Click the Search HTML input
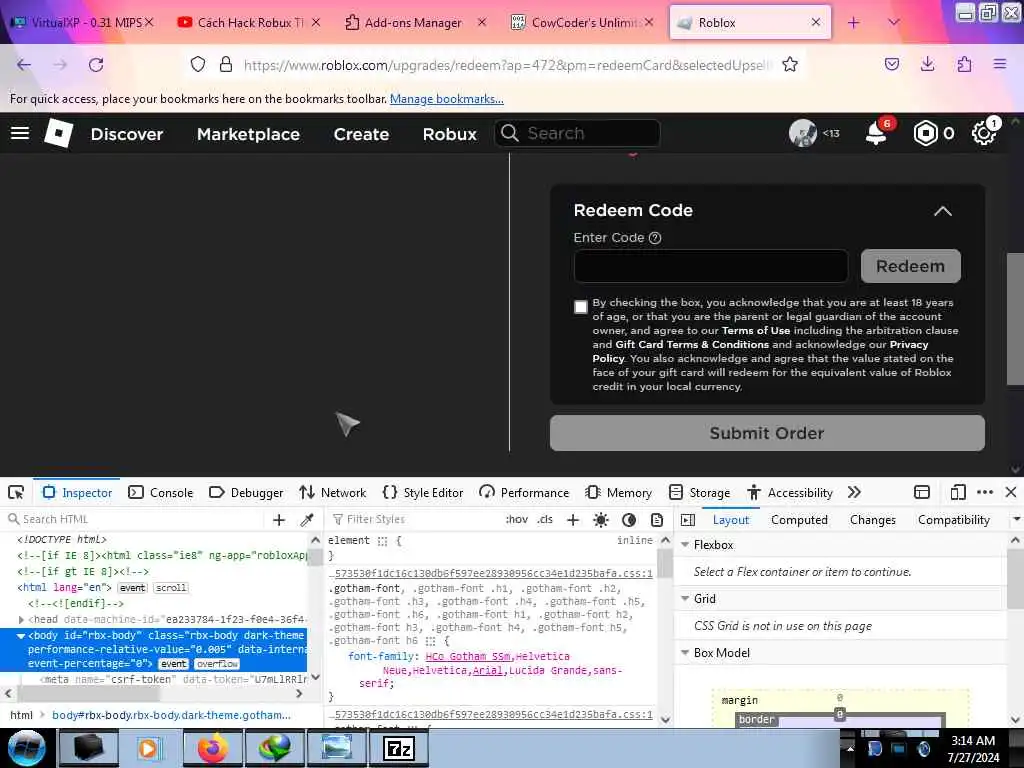The image size is (1024, 768). [135, 520]
